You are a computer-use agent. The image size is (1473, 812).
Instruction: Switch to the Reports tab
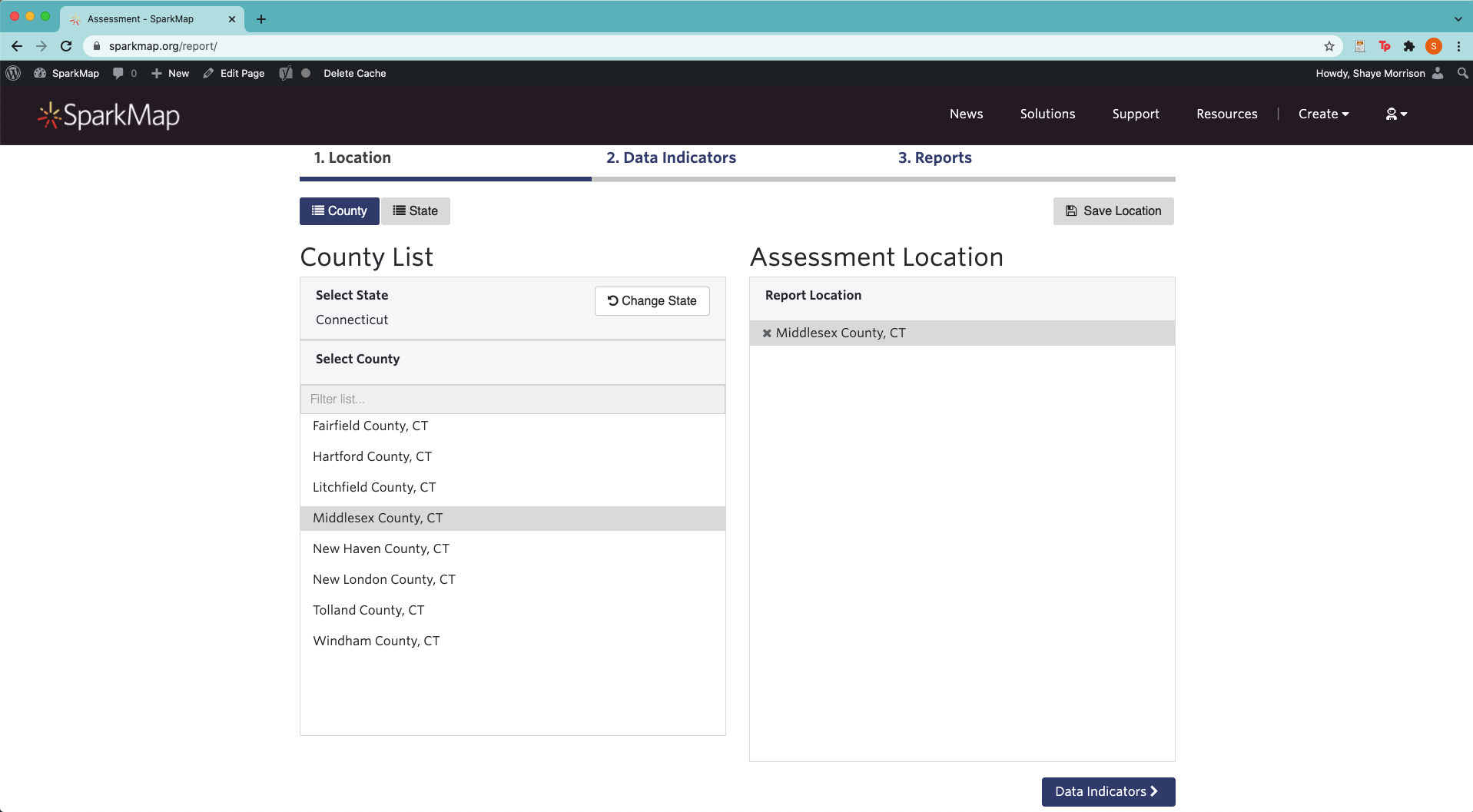[934, 157]
